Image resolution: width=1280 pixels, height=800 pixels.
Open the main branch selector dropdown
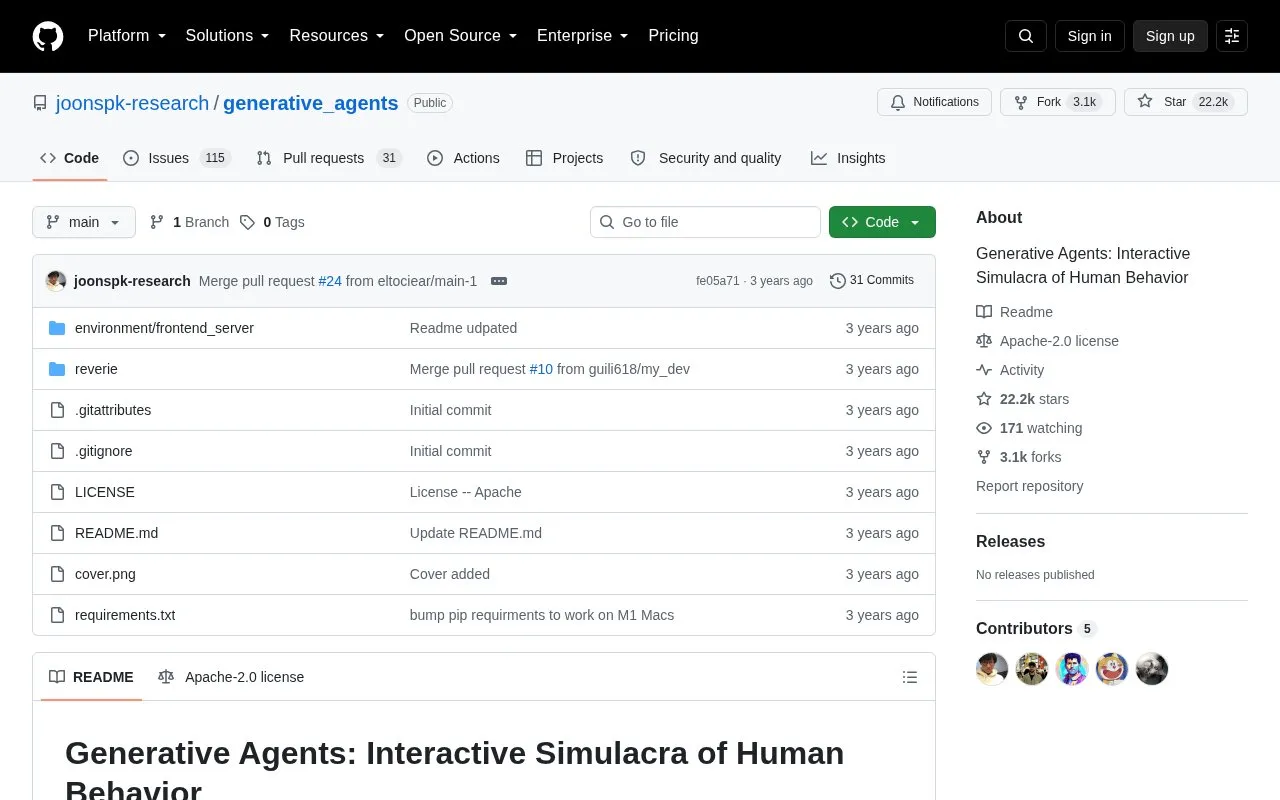coord(84,222)
